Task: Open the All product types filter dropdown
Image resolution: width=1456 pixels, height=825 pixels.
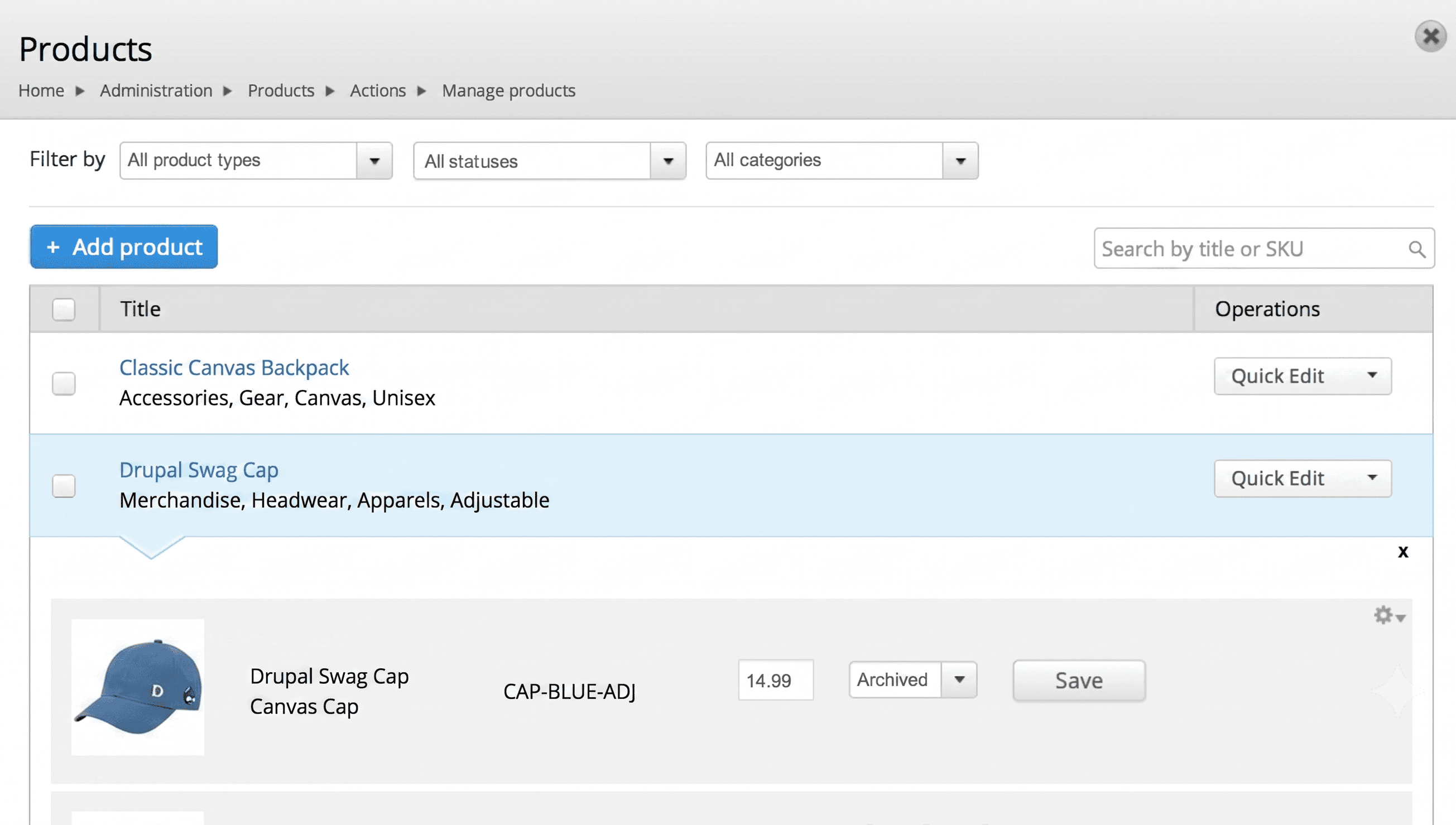Action: 256,160
